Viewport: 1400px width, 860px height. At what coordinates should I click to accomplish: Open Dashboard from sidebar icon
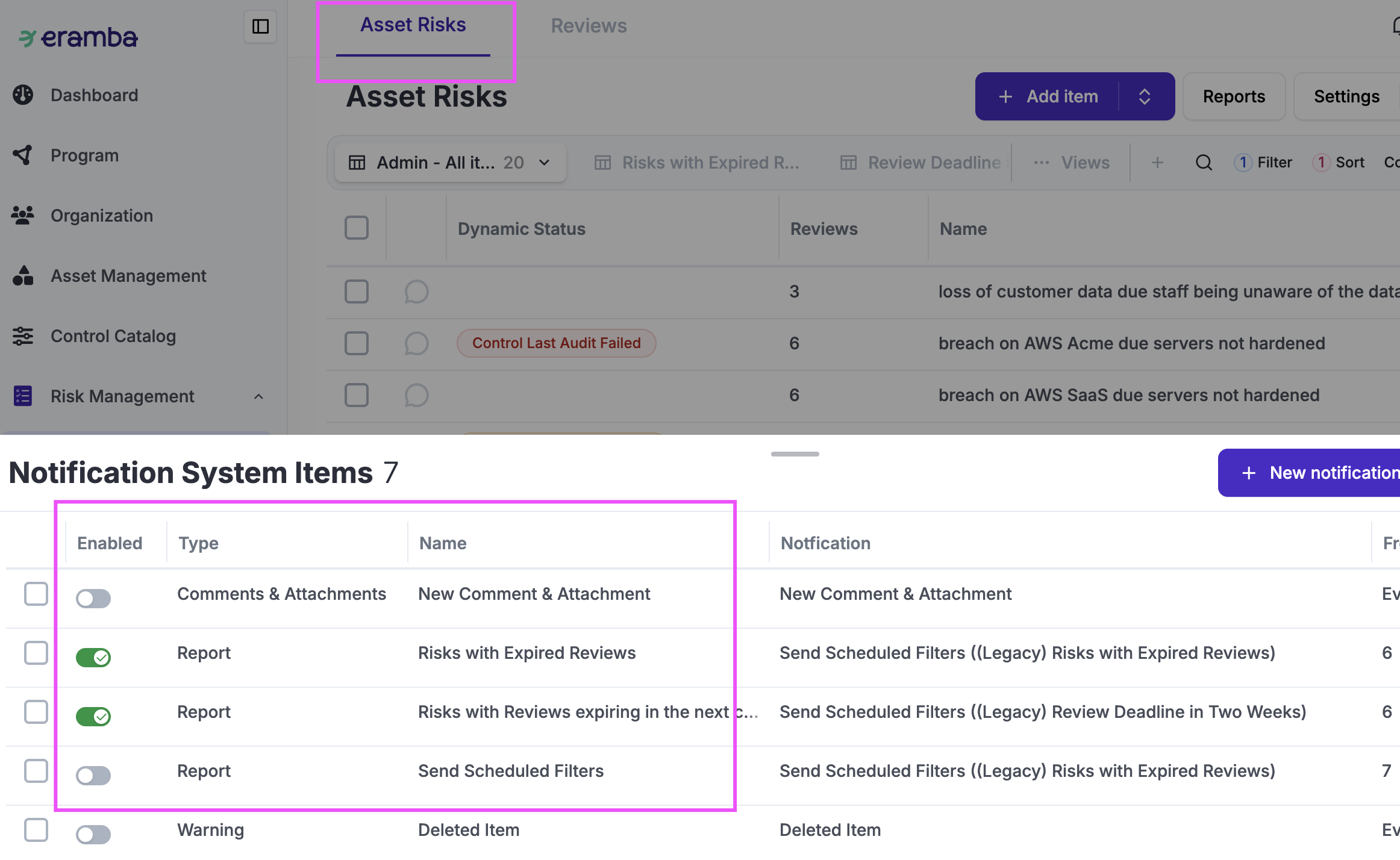click(x=23, y=95)
